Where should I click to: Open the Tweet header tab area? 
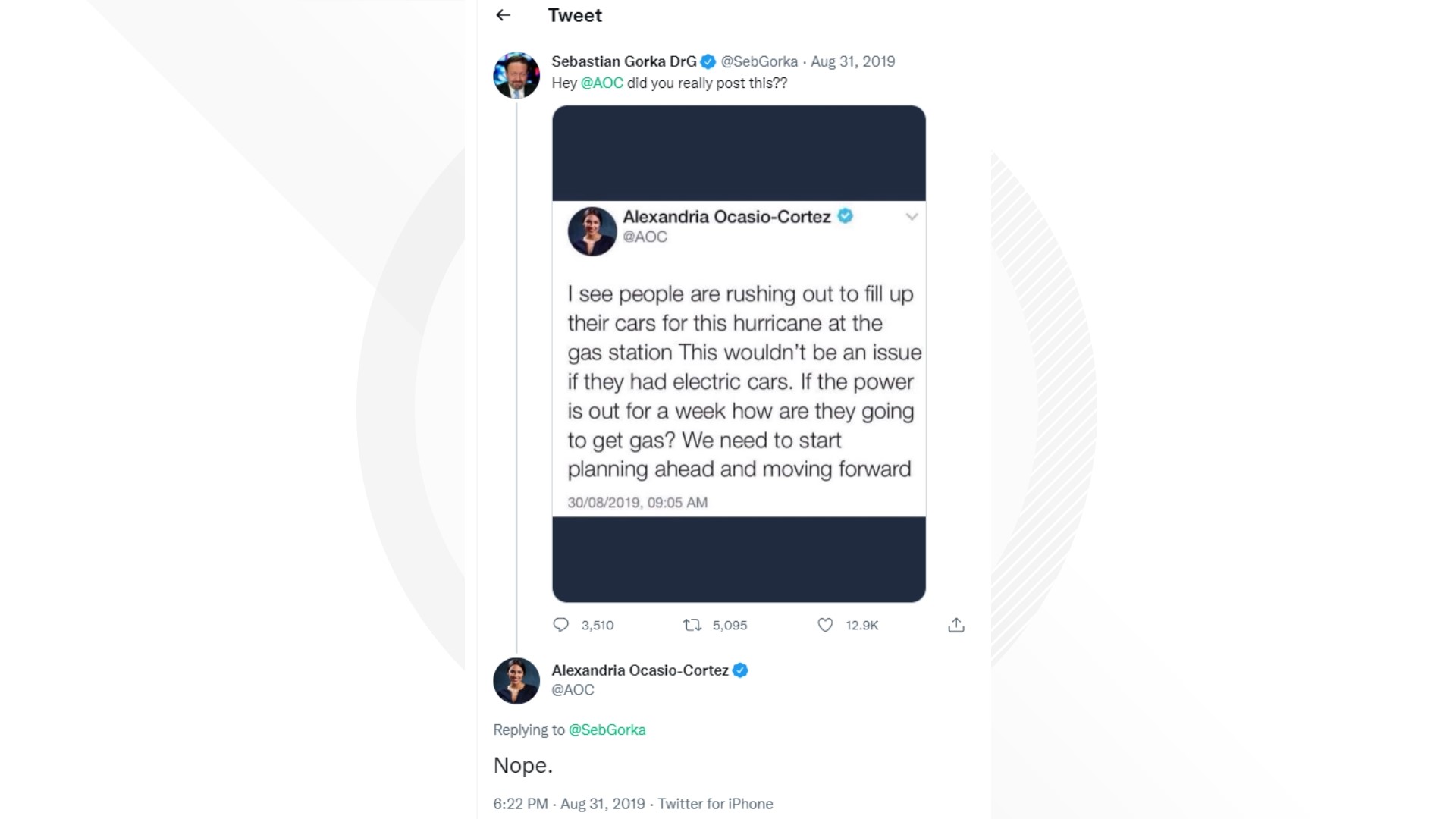(x=574, y=15)
